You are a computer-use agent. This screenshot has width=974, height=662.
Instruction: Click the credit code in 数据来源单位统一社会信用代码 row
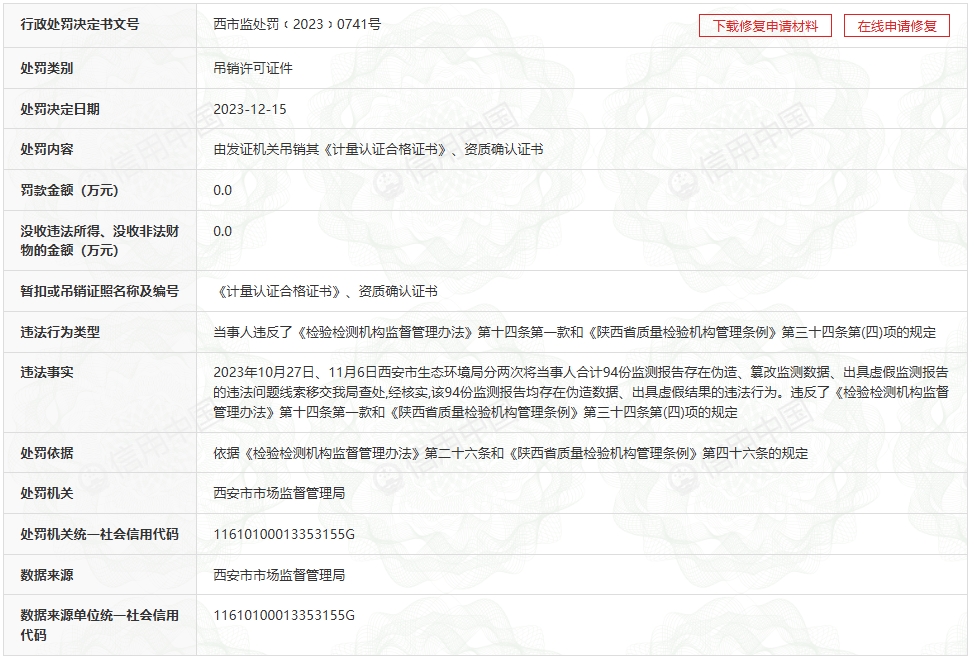point(284,615)
